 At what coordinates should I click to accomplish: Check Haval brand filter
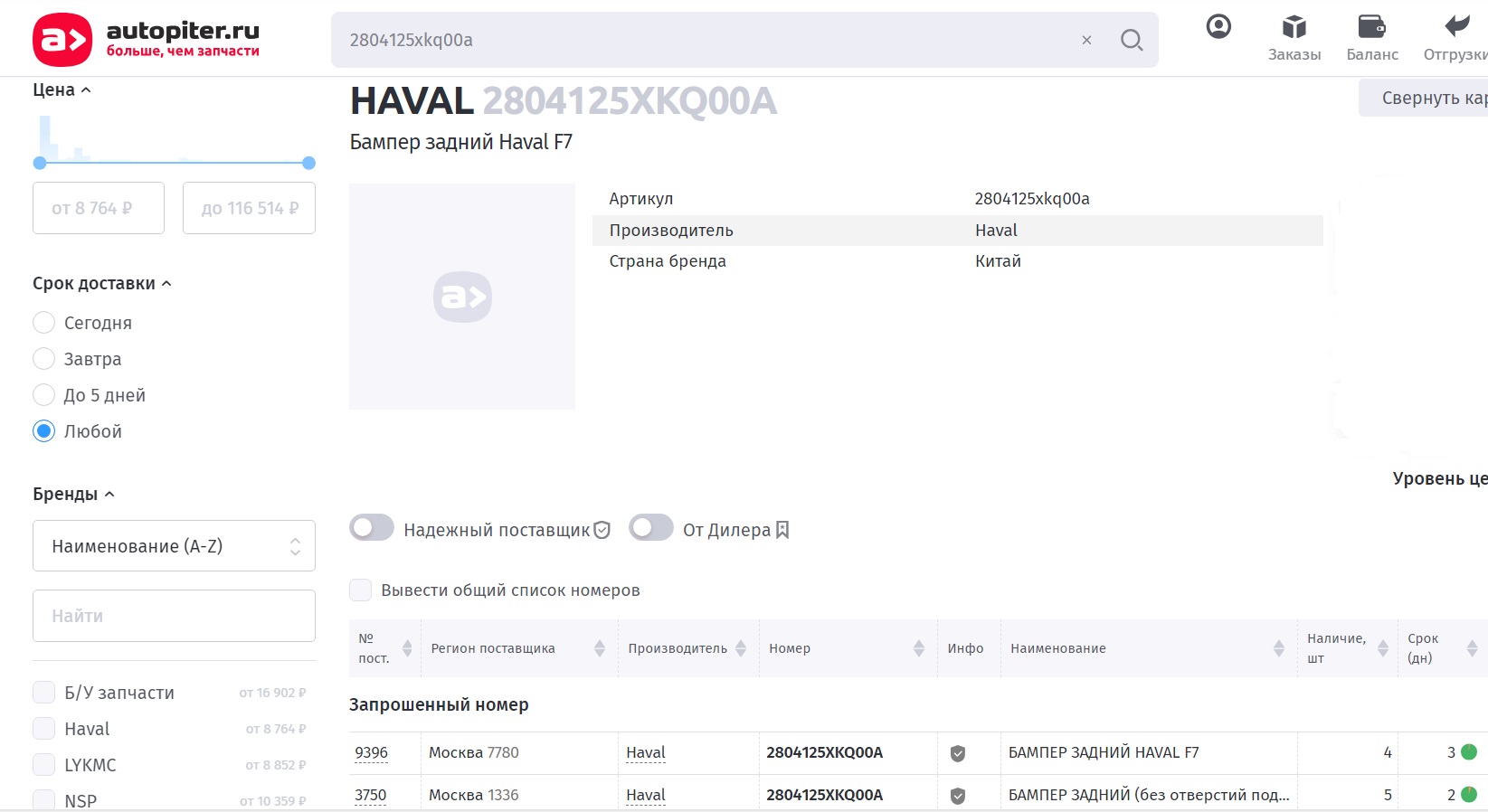(x=43, y=729)
